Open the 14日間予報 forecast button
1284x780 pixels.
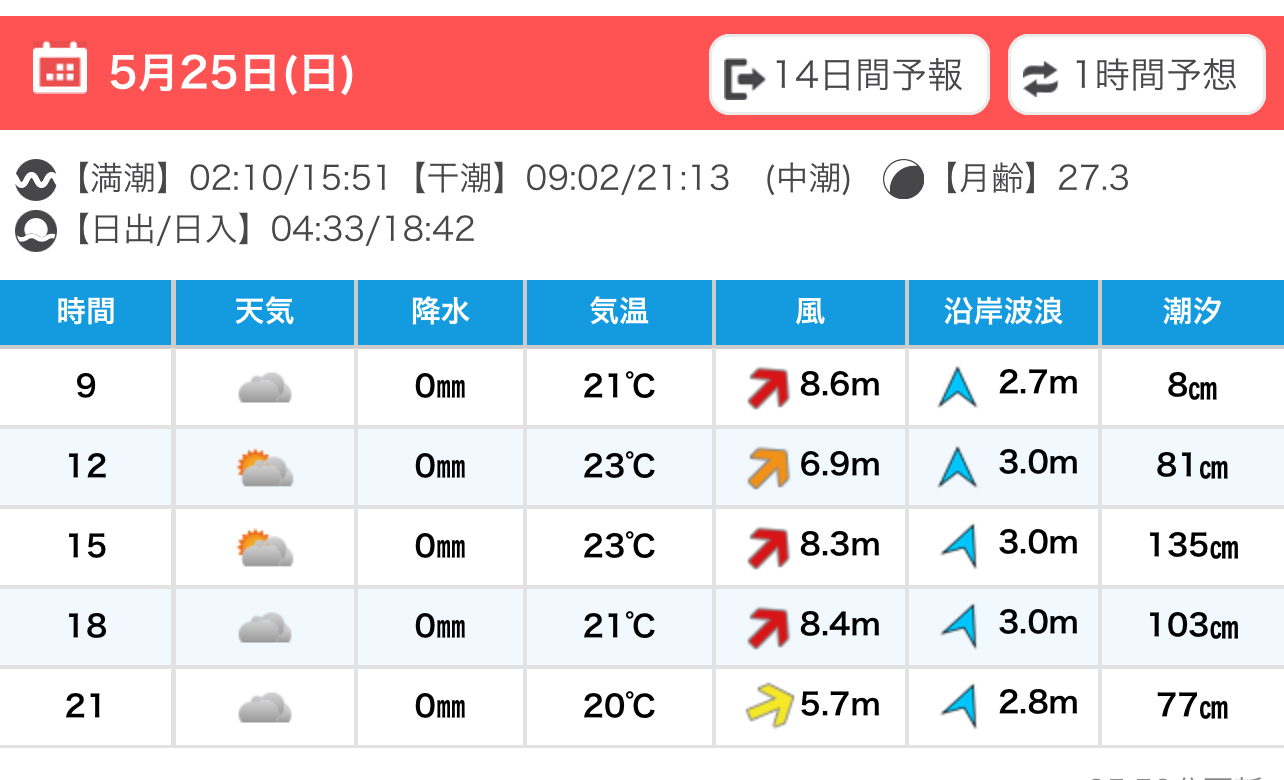849,75
